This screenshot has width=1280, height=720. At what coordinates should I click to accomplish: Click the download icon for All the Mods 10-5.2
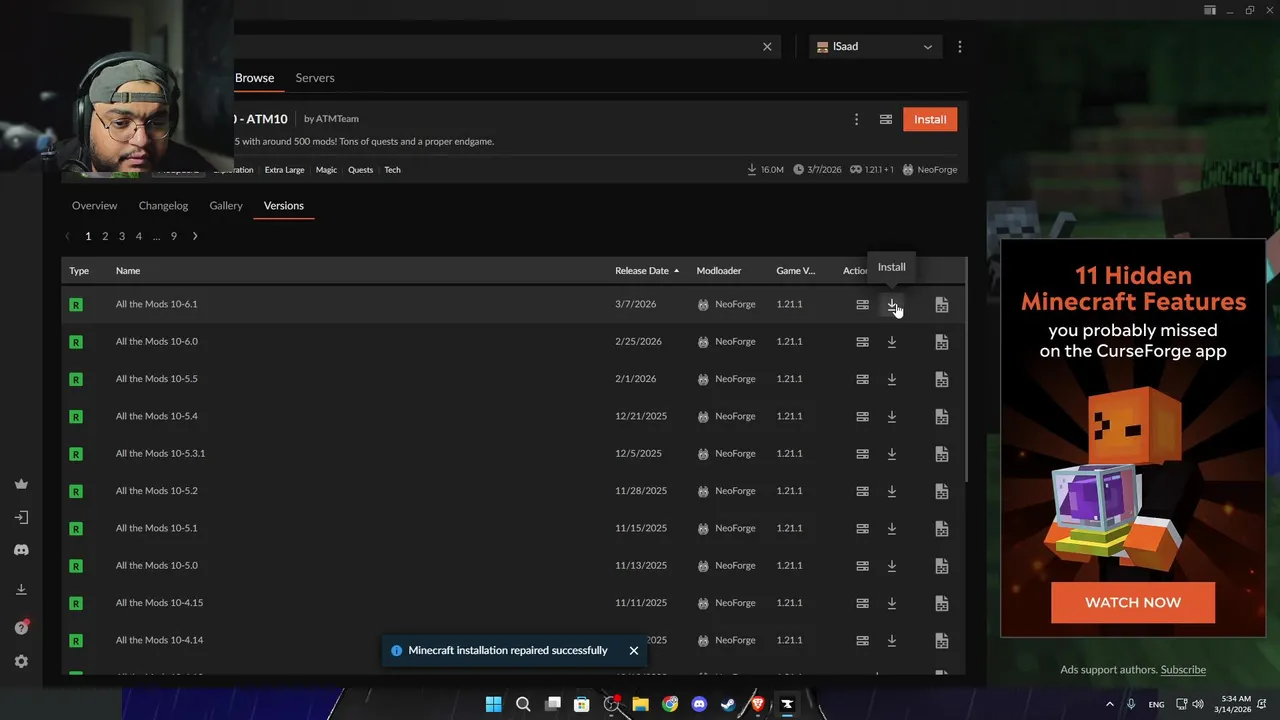892,491
